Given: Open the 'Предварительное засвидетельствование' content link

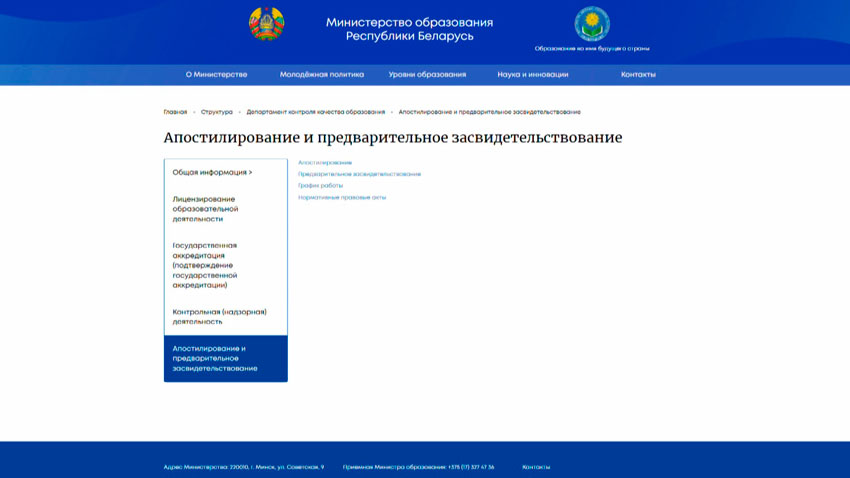Looking at the screenshot, I should coord(359,174).
